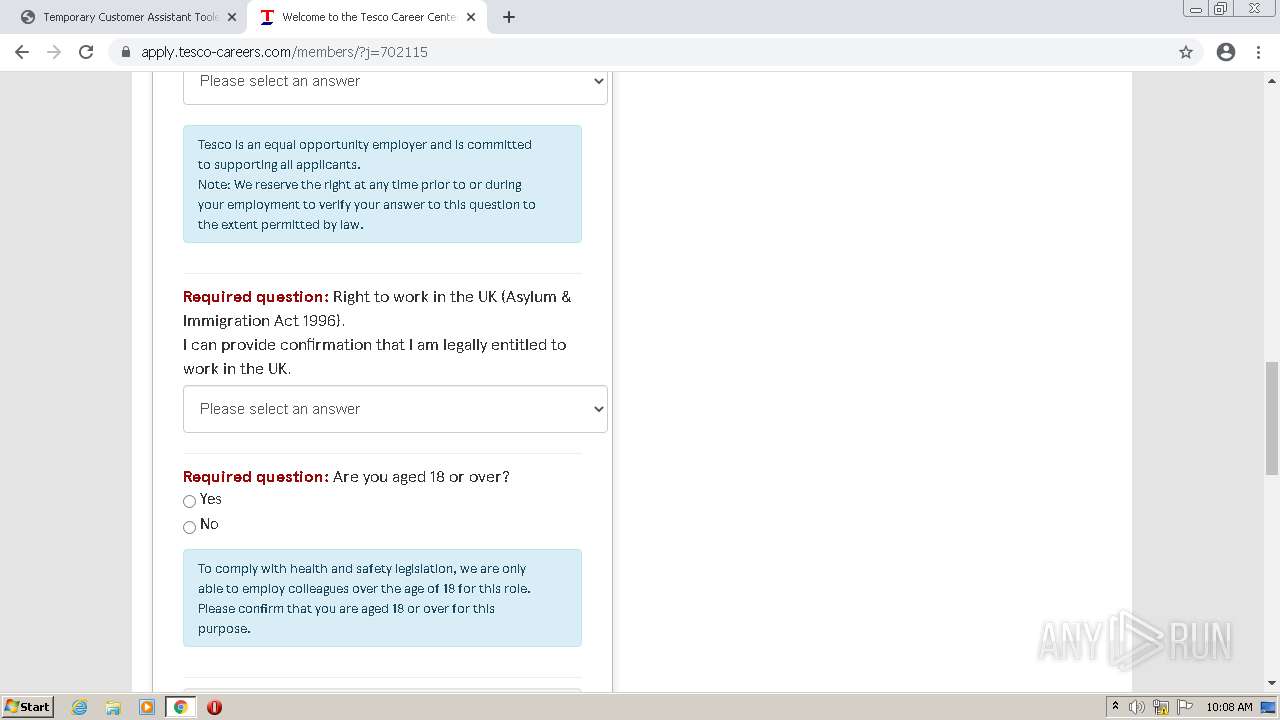Reload the Tesco careers page

[86, 52]
